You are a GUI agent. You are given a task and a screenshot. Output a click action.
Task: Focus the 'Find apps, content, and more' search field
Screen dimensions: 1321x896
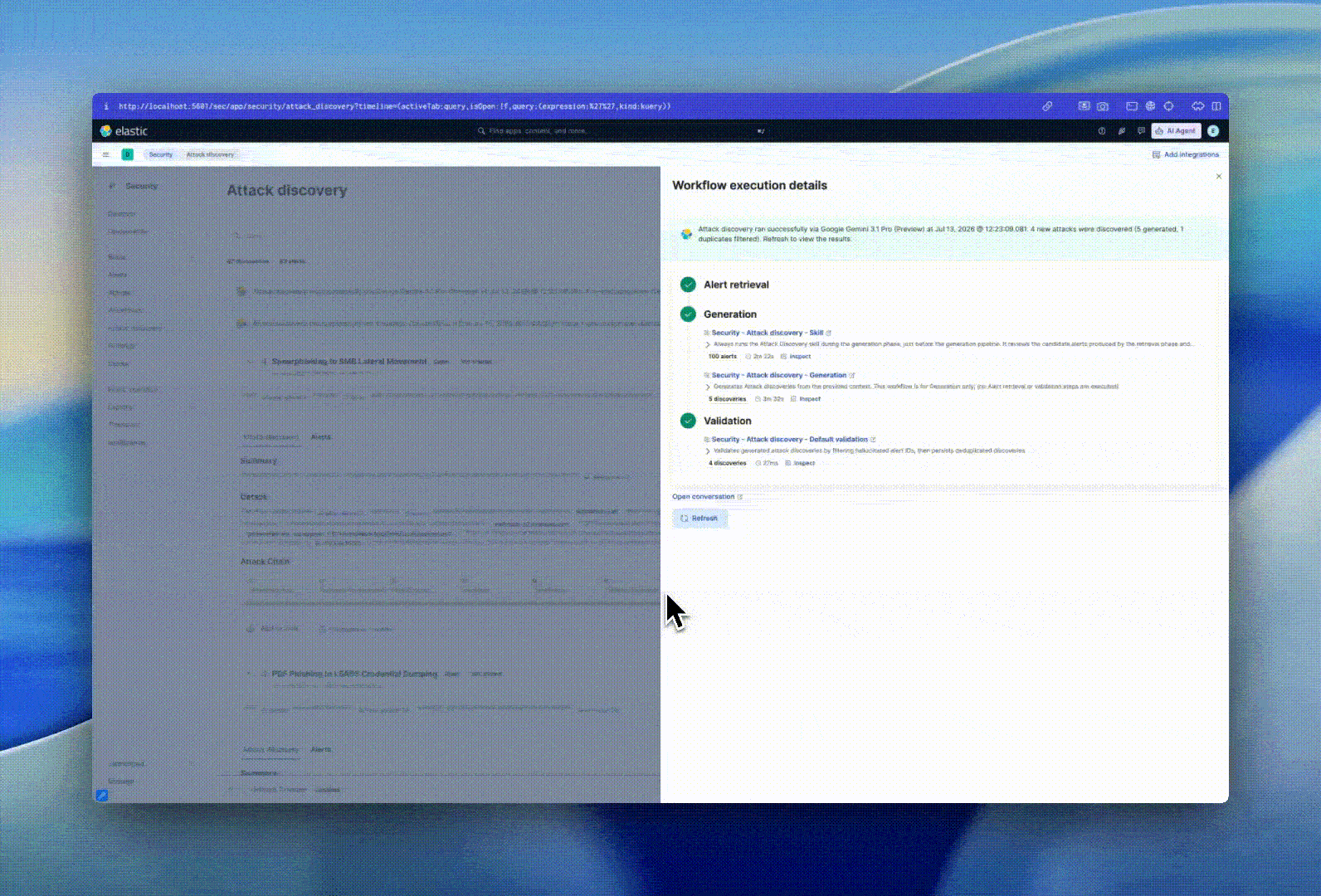(x=621, y=131)
